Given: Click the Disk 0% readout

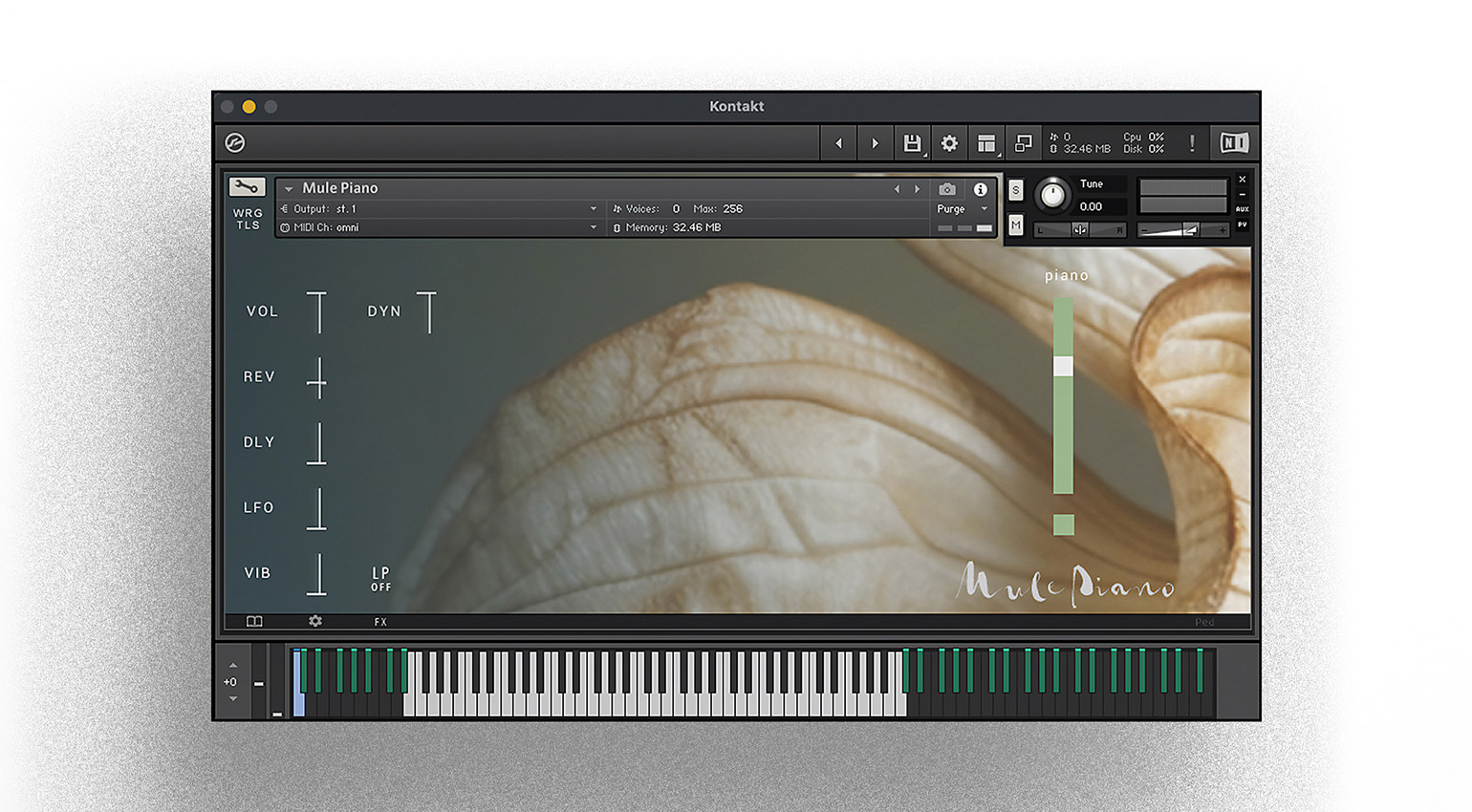Looking at the screenshot, I should (x=1143, y=149).
